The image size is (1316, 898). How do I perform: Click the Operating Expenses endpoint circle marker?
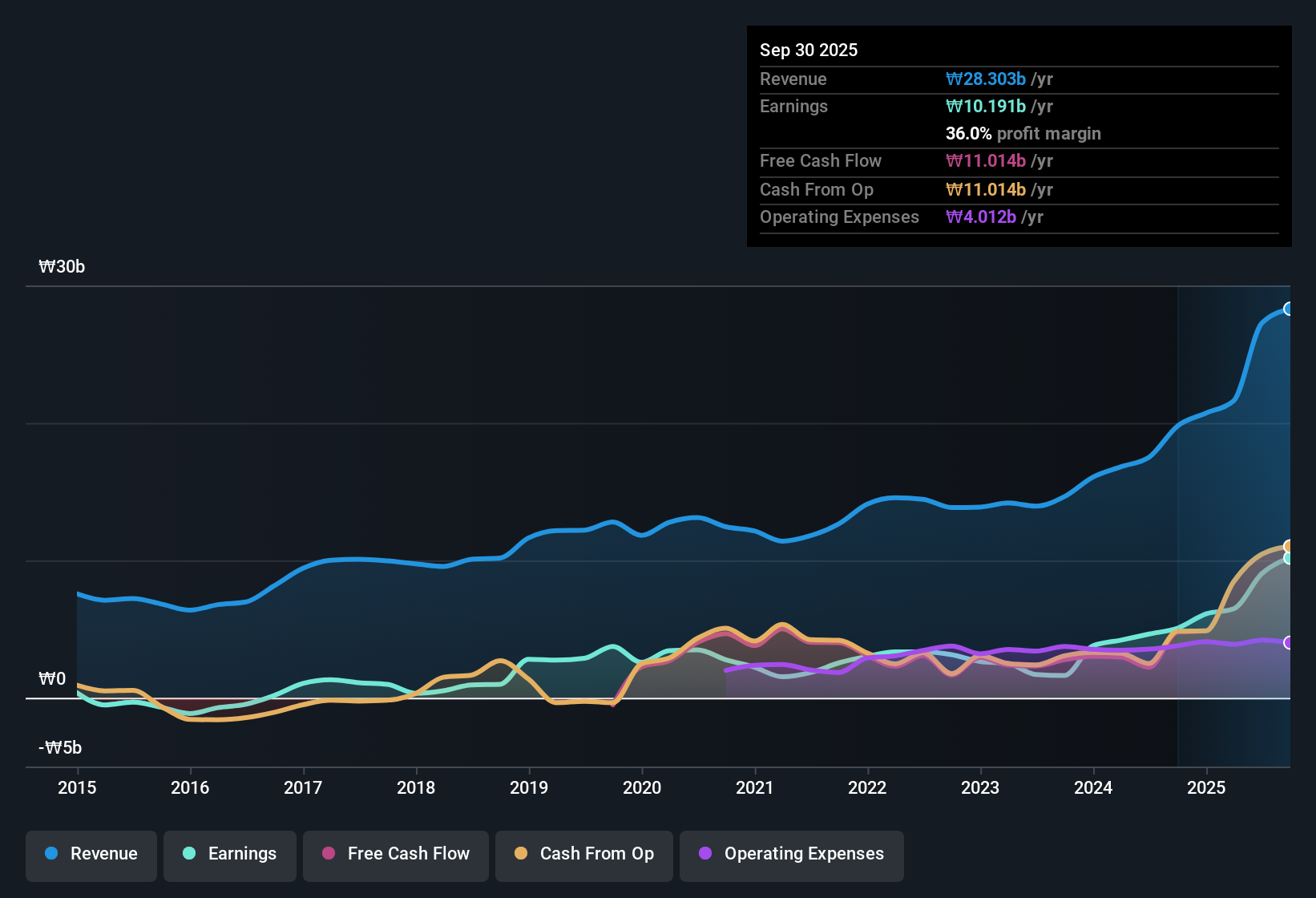tap(1289, 644)
